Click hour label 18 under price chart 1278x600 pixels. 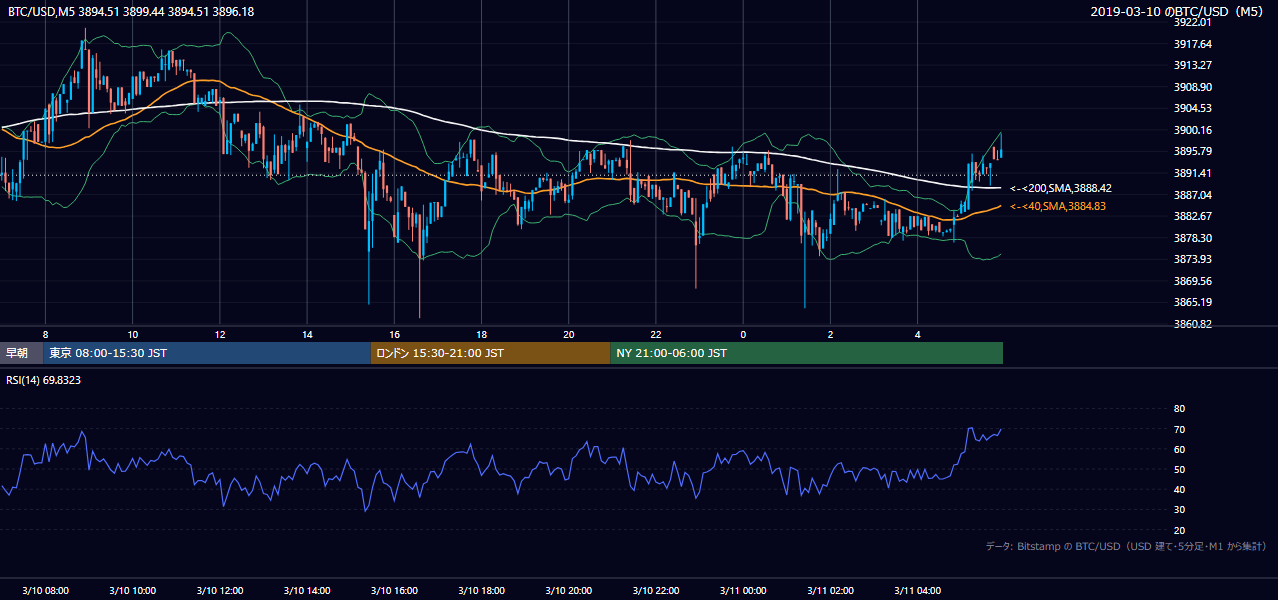(481, 334)
